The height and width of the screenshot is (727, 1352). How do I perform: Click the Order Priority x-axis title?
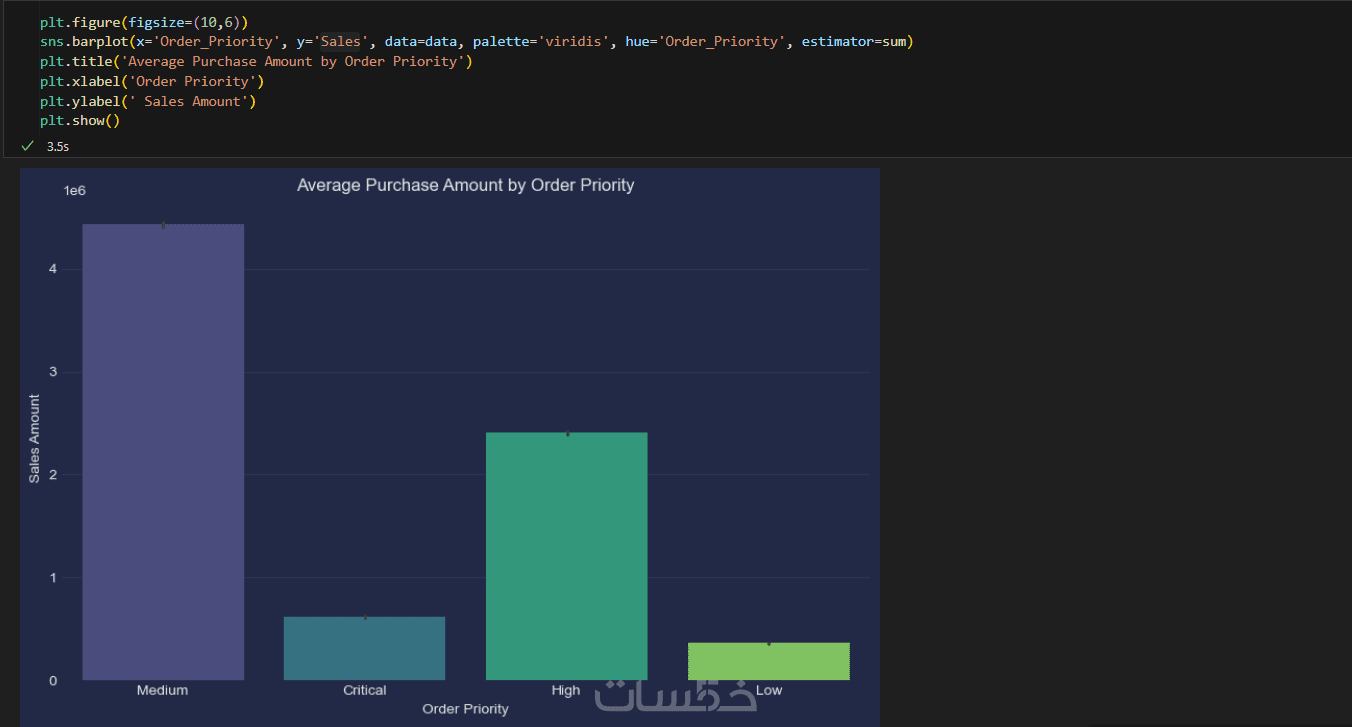[465, 709]
